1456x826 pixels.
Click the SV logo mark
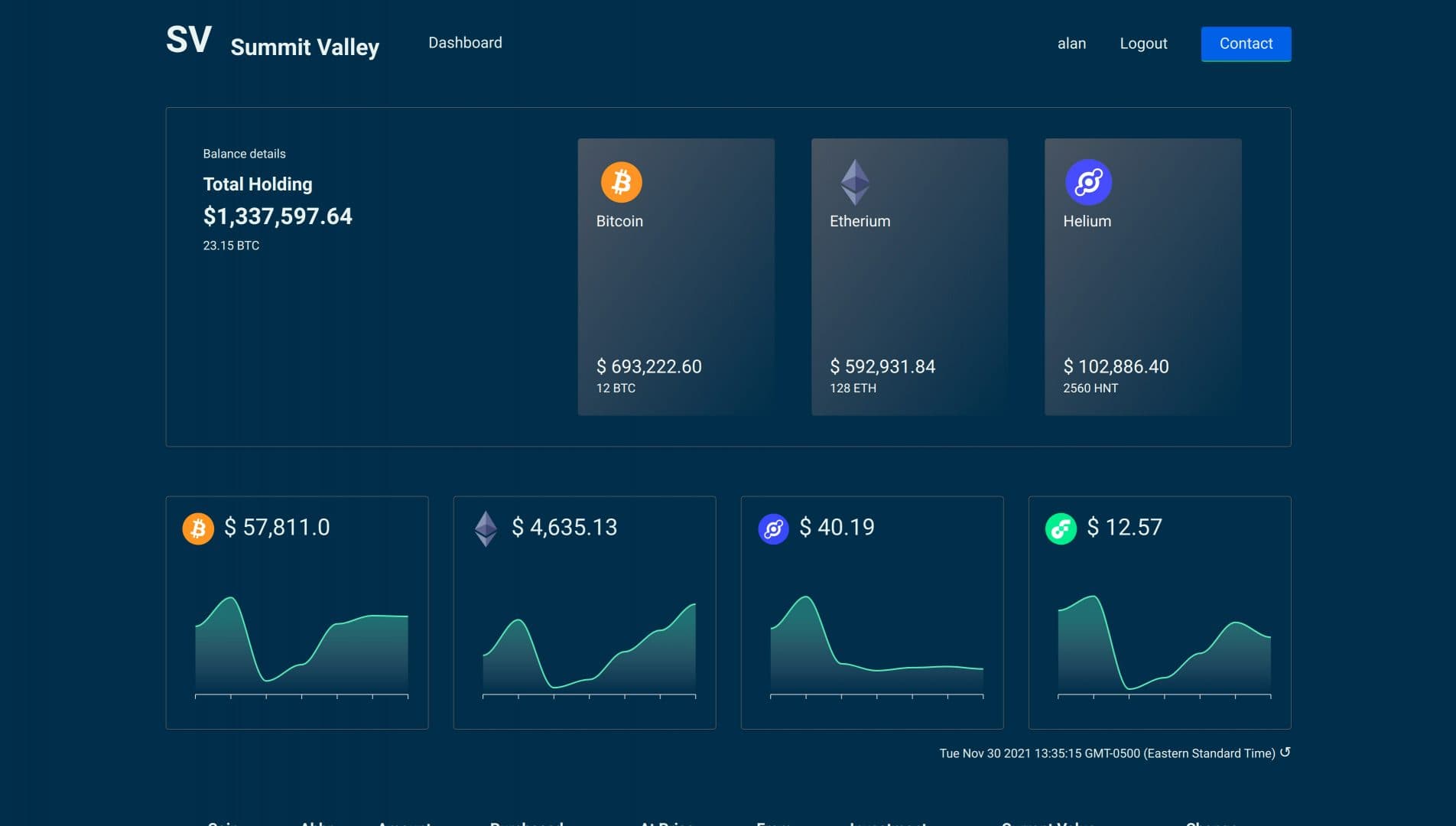(189, 40)
